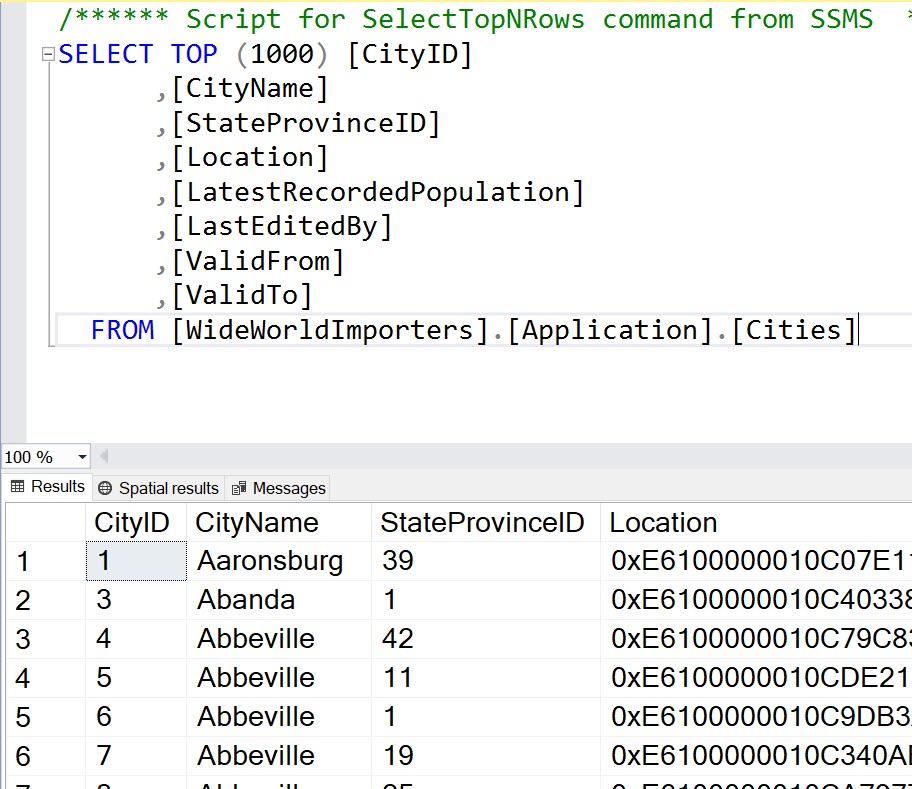Click the Abanda city name cell
The image size is (912, 789).
pyautogui.click(x=279, y=600)
